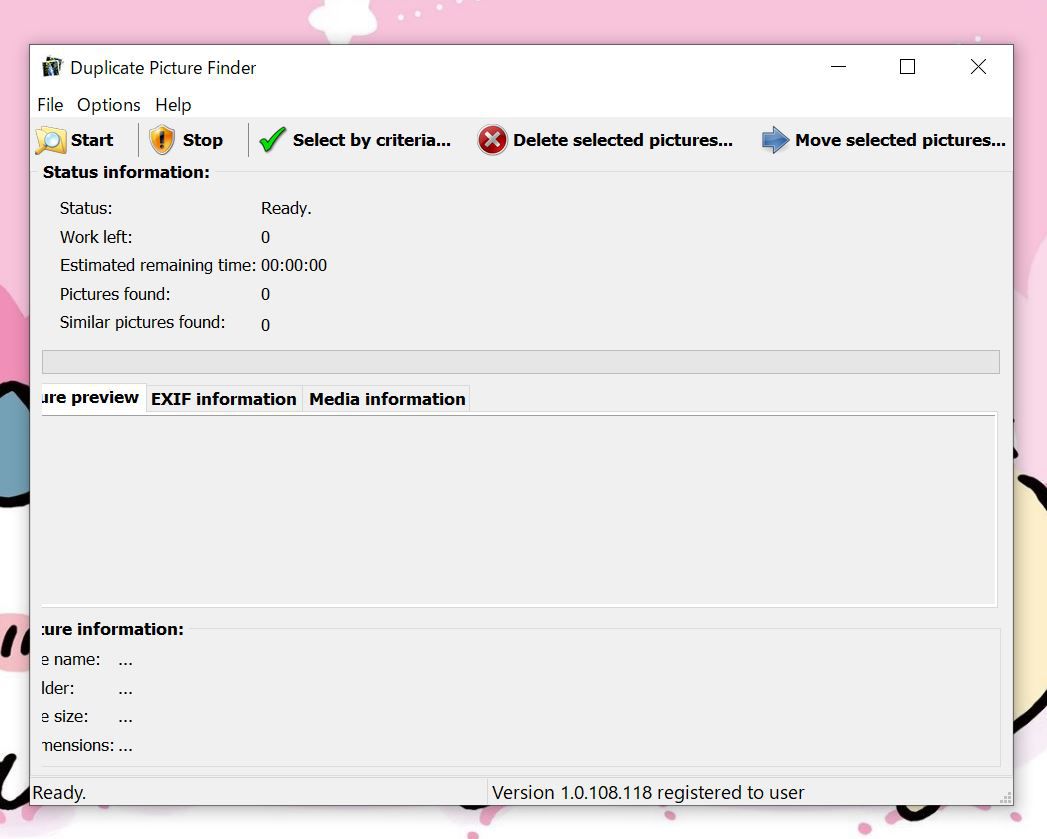Maximize the Duplicate Picture Finder window
The height and width of the screenshot is (839, 1047).
coord(907,67)
